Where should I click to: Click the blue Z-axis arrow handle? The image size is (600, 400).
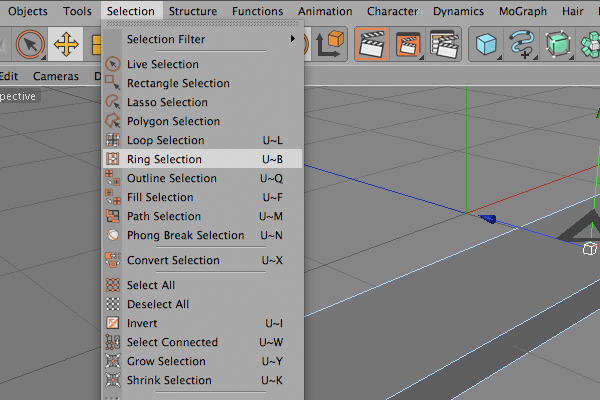488,219
